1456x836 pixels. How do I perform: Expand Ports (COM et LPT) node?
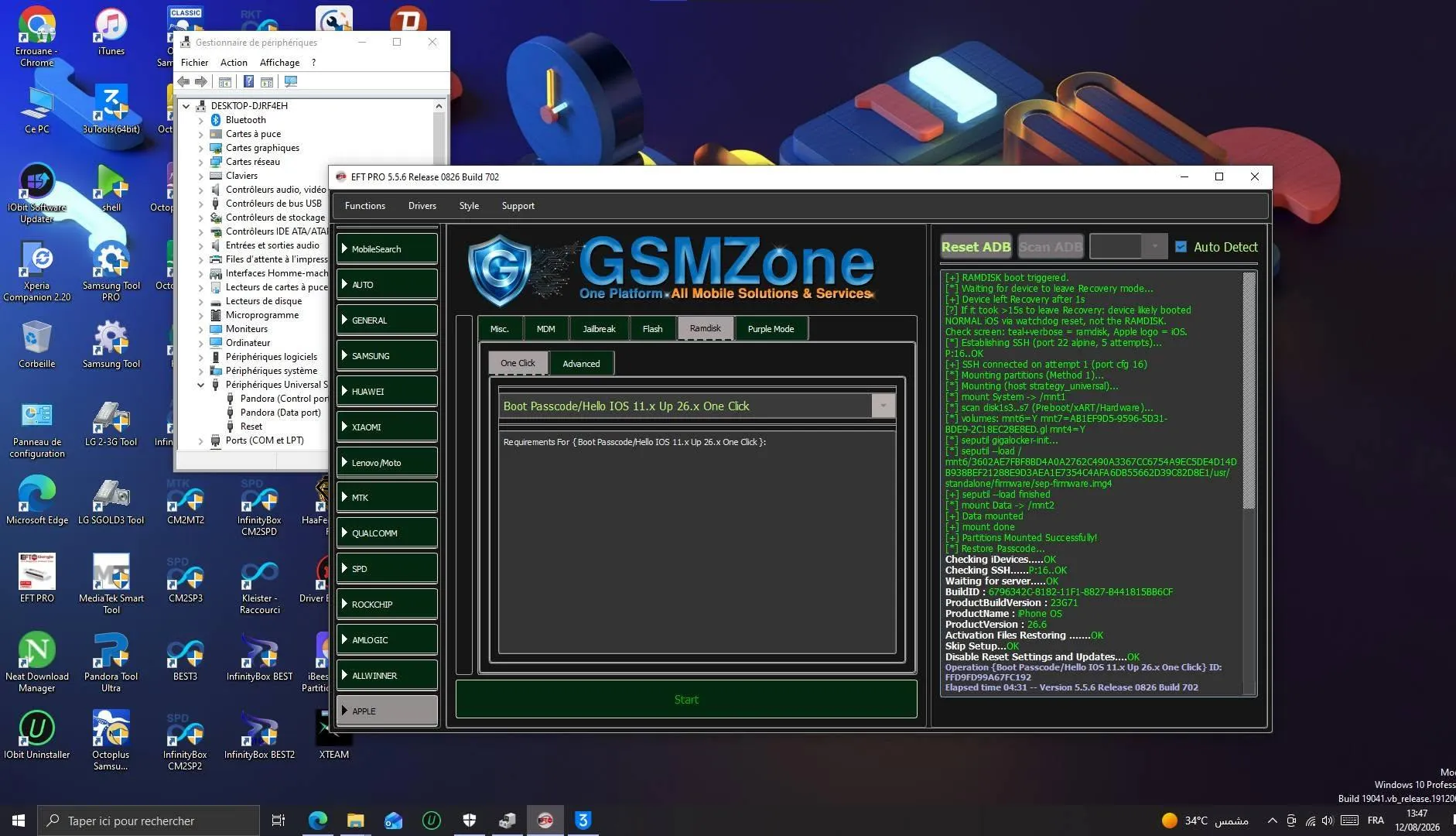(x=201, y=440)
